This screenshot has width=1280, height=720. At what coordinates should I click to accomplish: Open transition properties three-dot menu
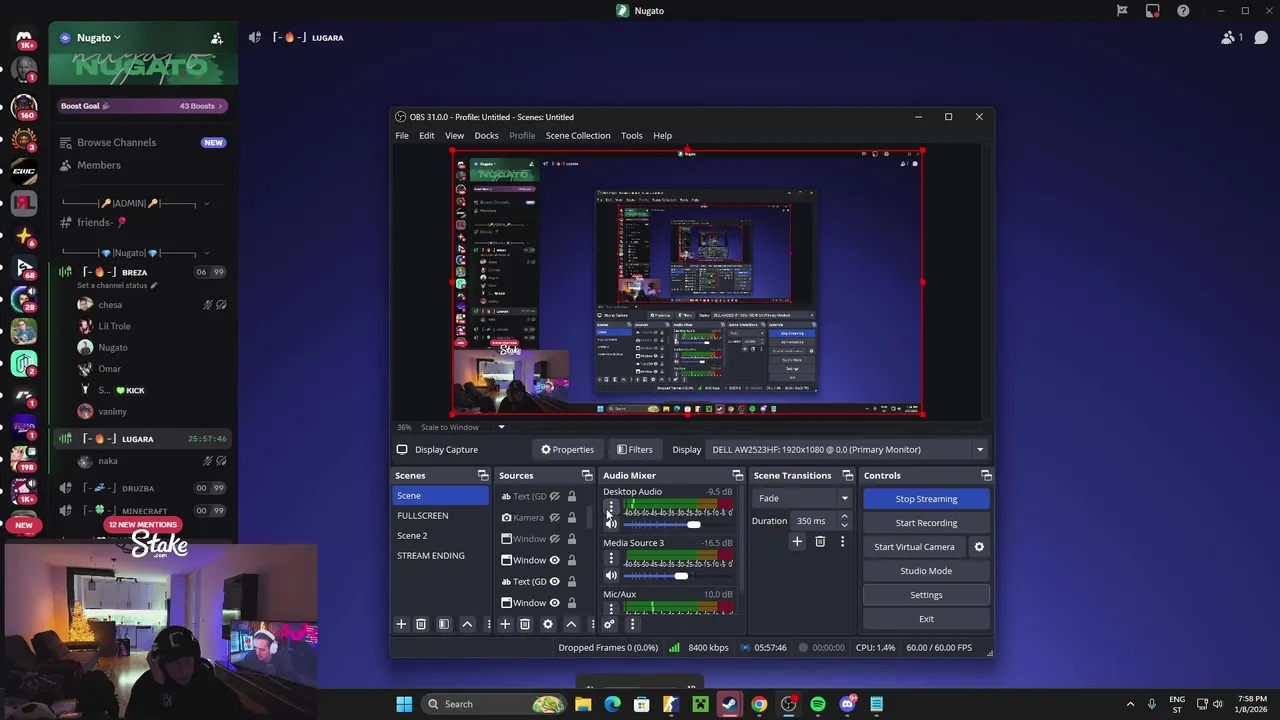(842, 541)
